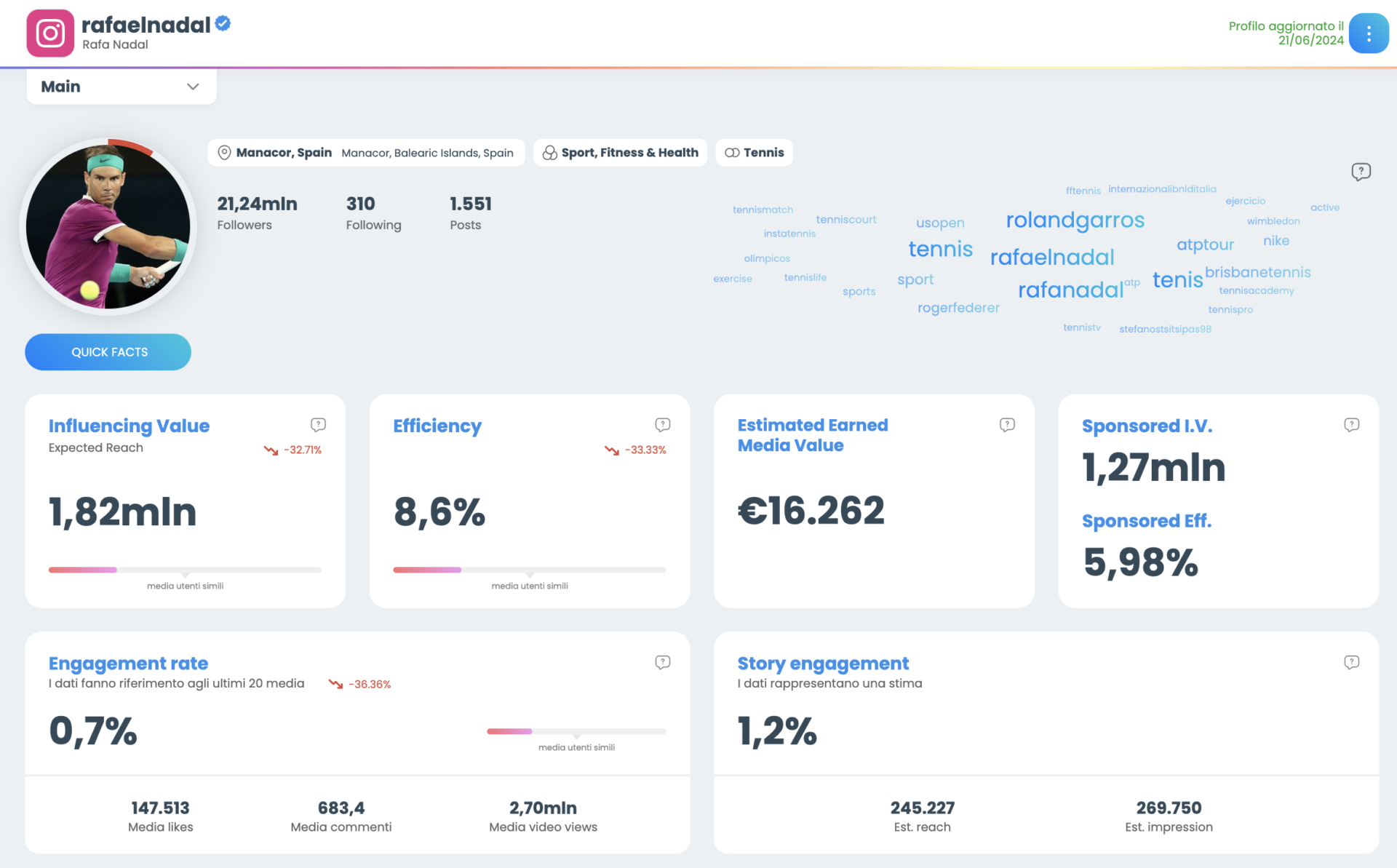Click Rafa Nadal's profile photo
1397x868 pixels.
point(108,227)
